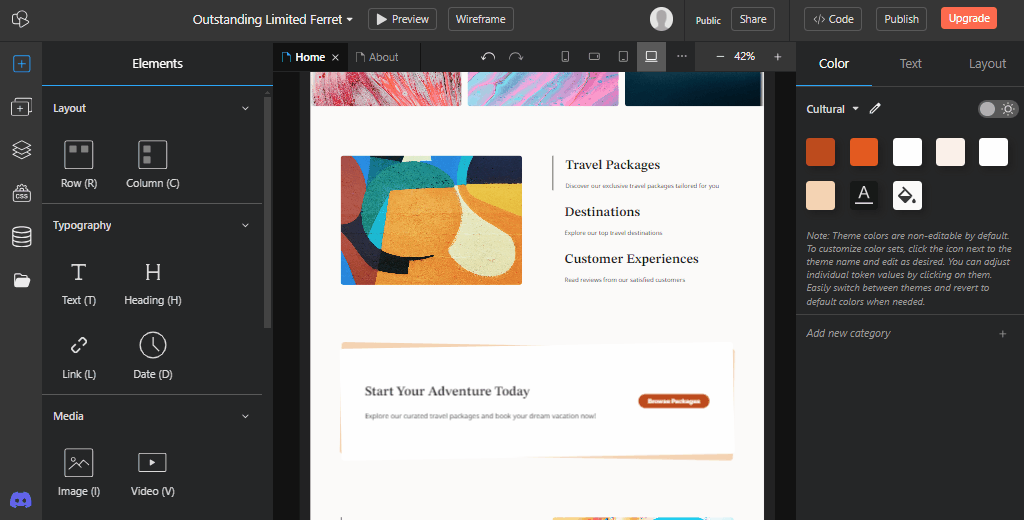
Task: Open the Text tab
Action: pyautogui.click(x=910, y=63)
